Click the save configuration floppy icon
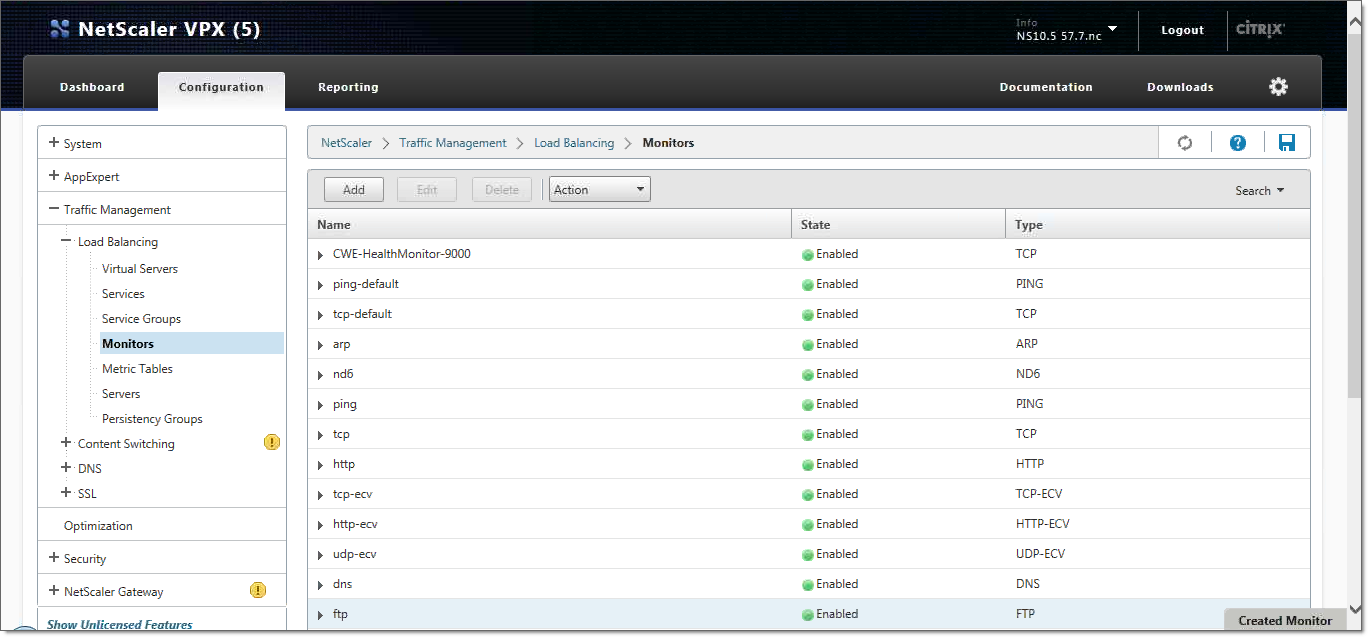This screenshot has height=637, width=1368. tap(1287, 143)
